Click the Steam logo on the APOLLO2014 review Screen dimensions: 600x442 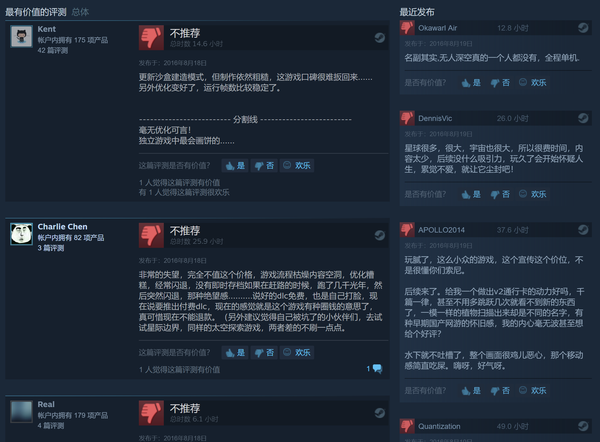[583, 229]
